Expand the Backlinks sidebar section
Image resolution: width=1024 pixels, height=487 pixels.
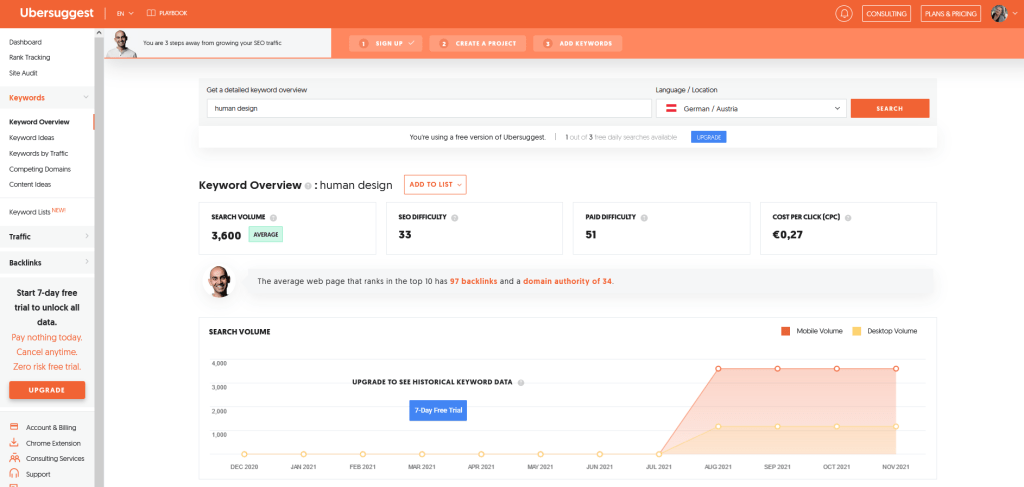86,262
